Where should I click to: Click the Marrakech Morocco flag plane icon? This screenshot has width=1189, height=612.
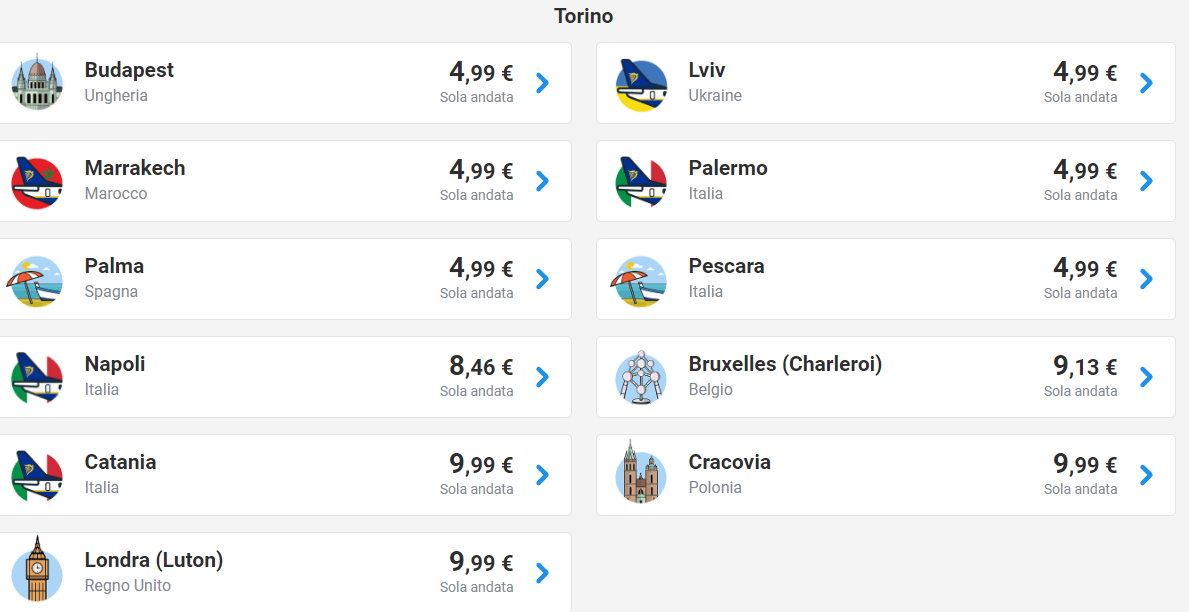(37, 182)
